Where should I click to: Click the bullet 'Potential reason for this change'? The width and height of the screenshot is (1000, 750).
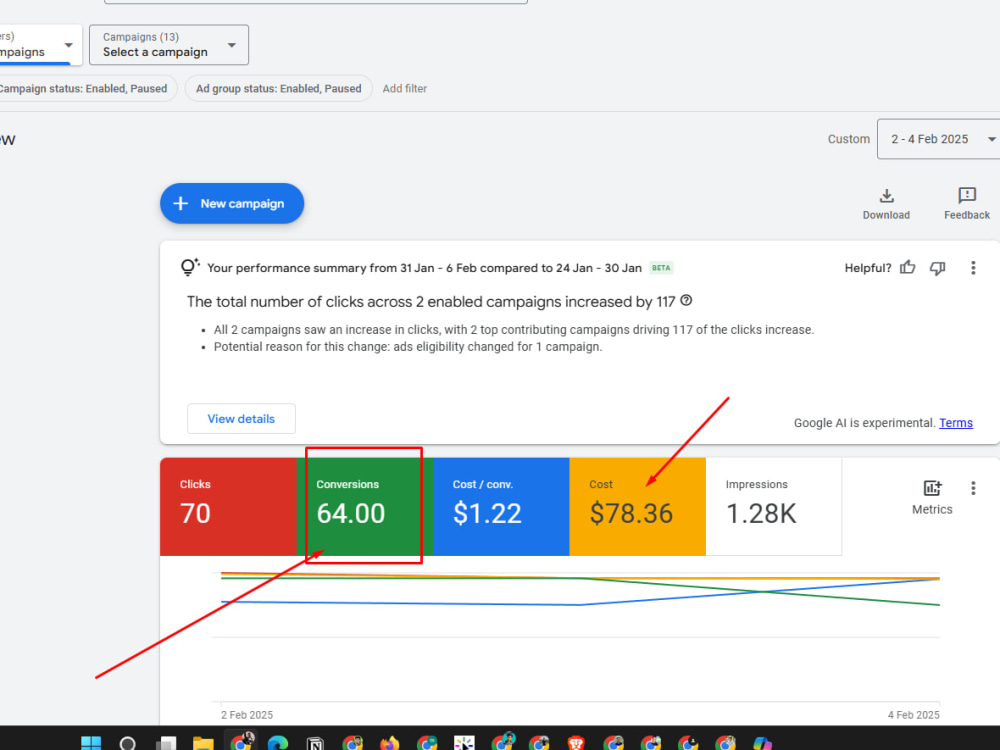click(408, 347)
